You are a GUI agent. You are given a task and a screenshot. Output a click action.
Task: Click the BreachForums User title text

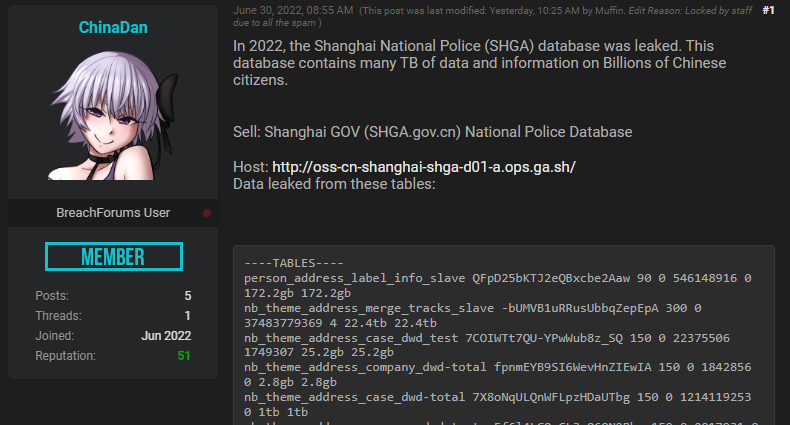113,212
